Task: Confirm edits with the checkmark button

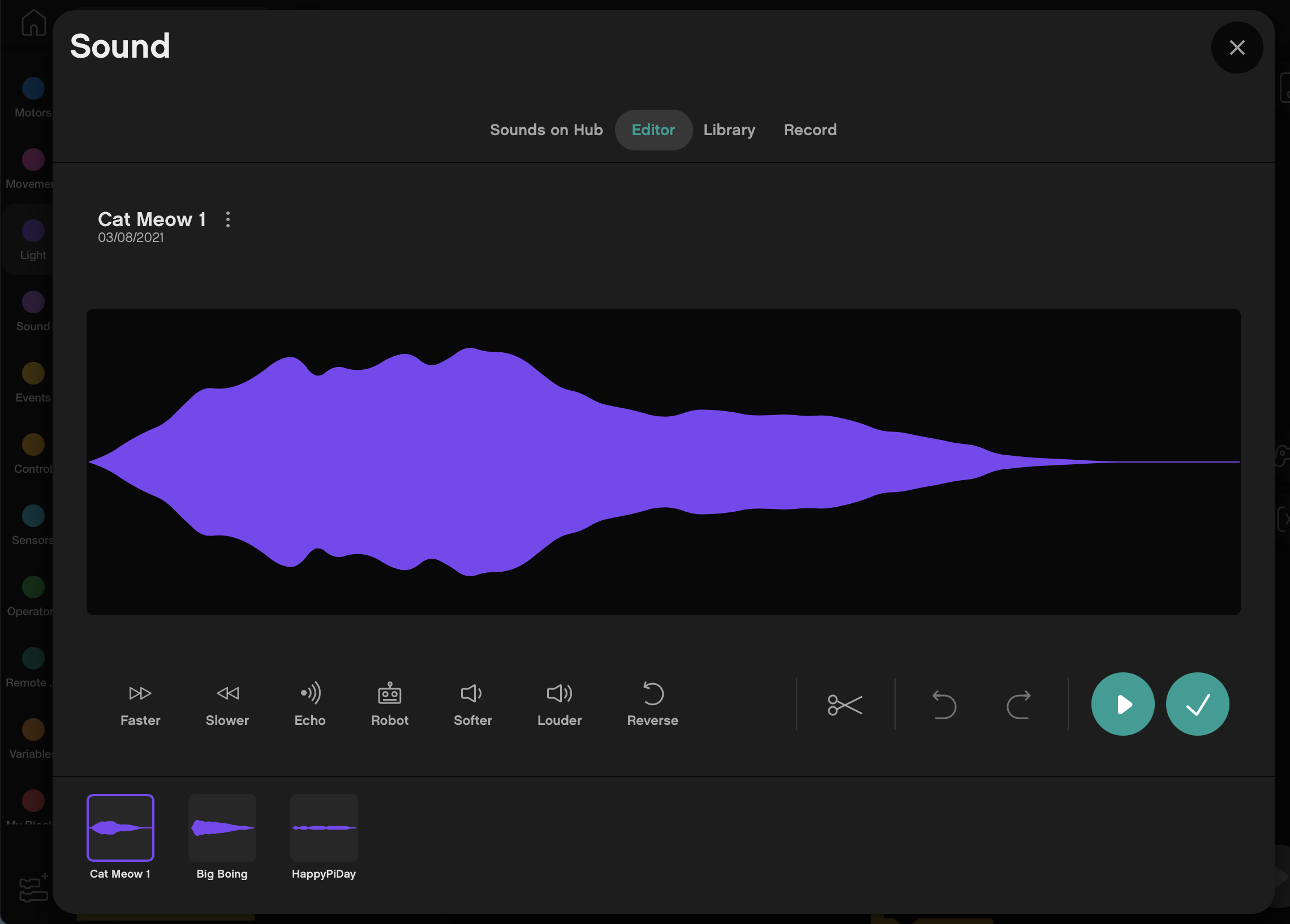Action: pos(1197,704)
